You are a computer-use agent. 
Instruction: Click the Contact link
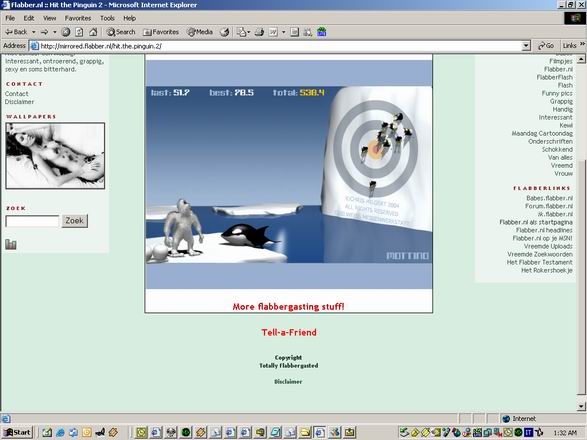pyautogui.click(x=16, y=94)
